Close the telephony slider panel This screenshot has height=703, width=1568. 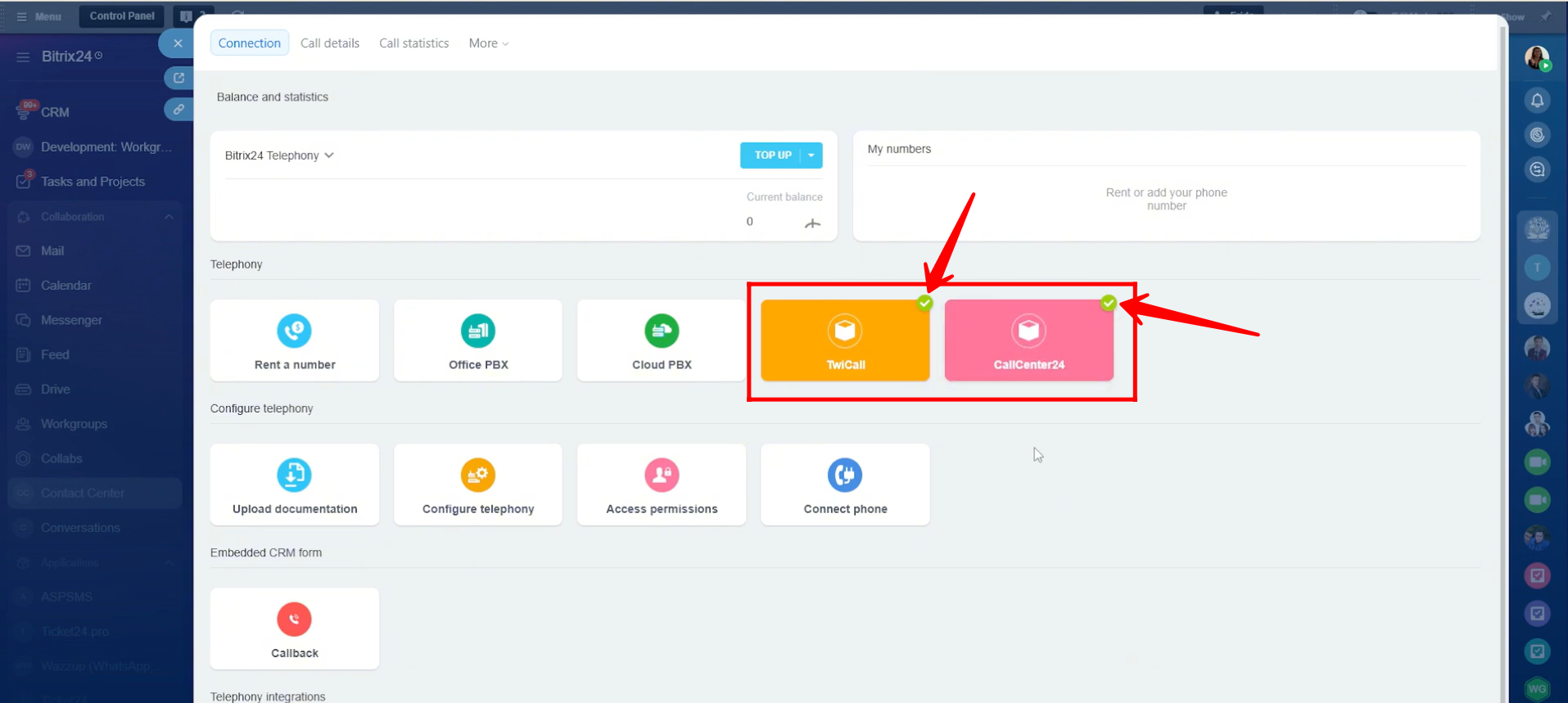(x=178, y=43)
